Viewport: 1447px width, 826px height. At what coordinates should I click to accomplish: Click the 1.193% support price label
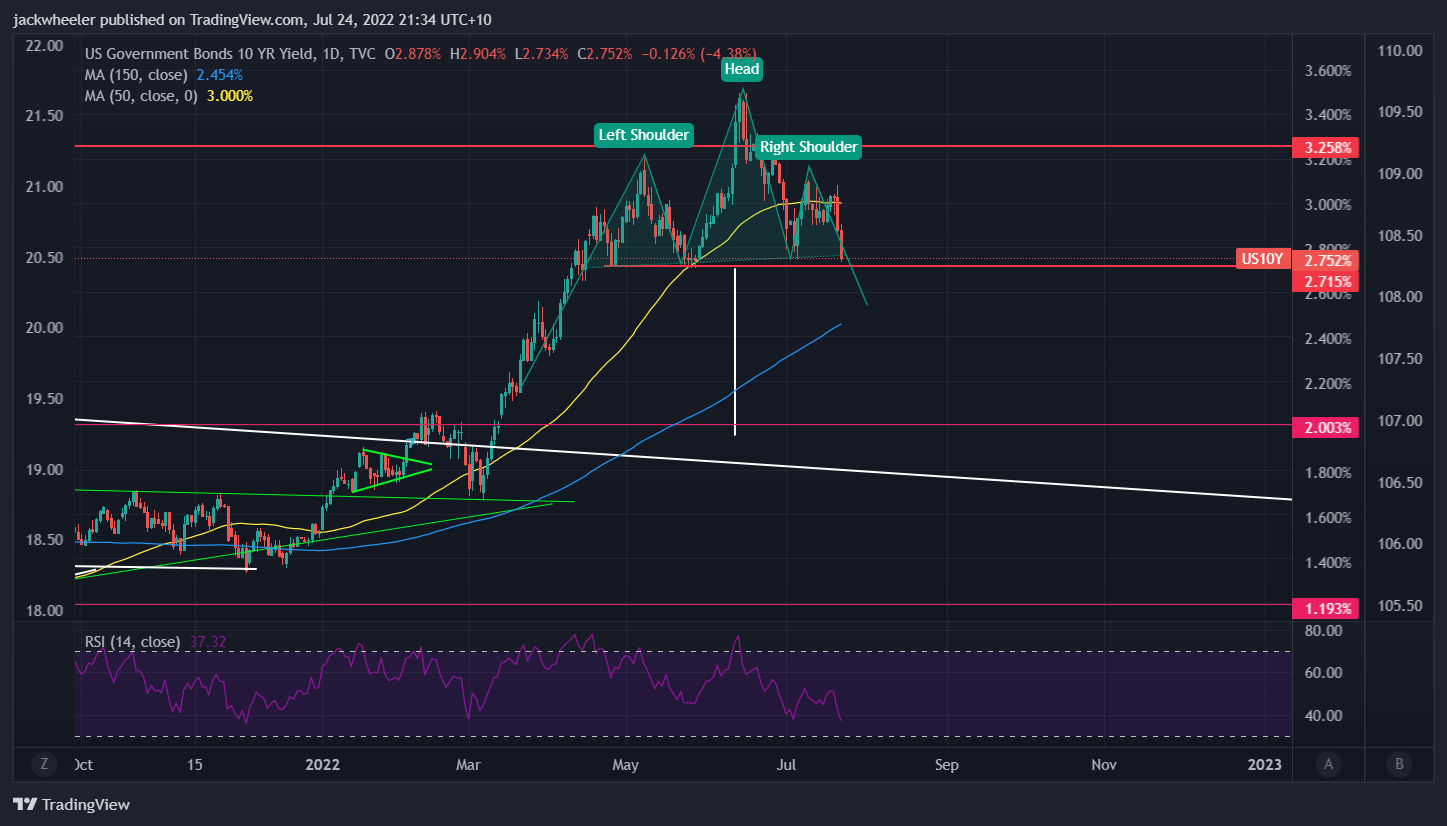(x=1326, y=608)
